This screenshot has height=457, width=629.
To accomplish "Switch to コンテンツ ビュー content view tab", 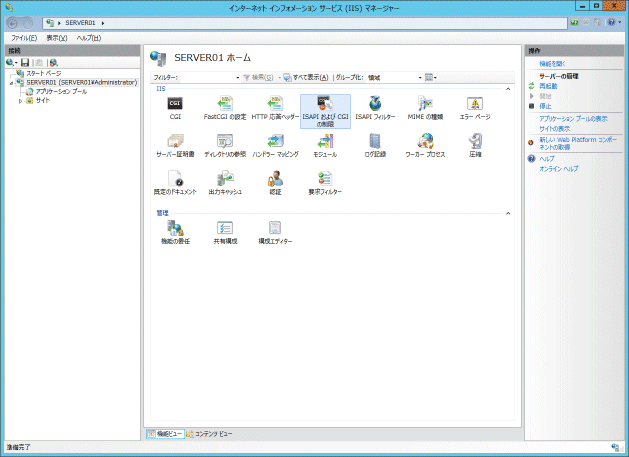I will click(209, 434).
